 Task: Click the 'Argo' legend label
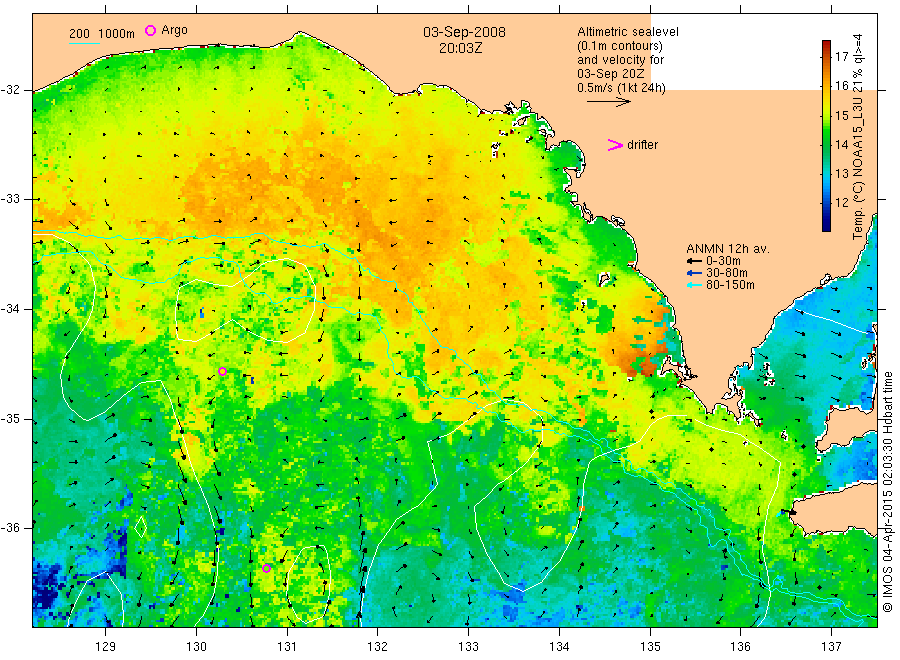[174, 30]
